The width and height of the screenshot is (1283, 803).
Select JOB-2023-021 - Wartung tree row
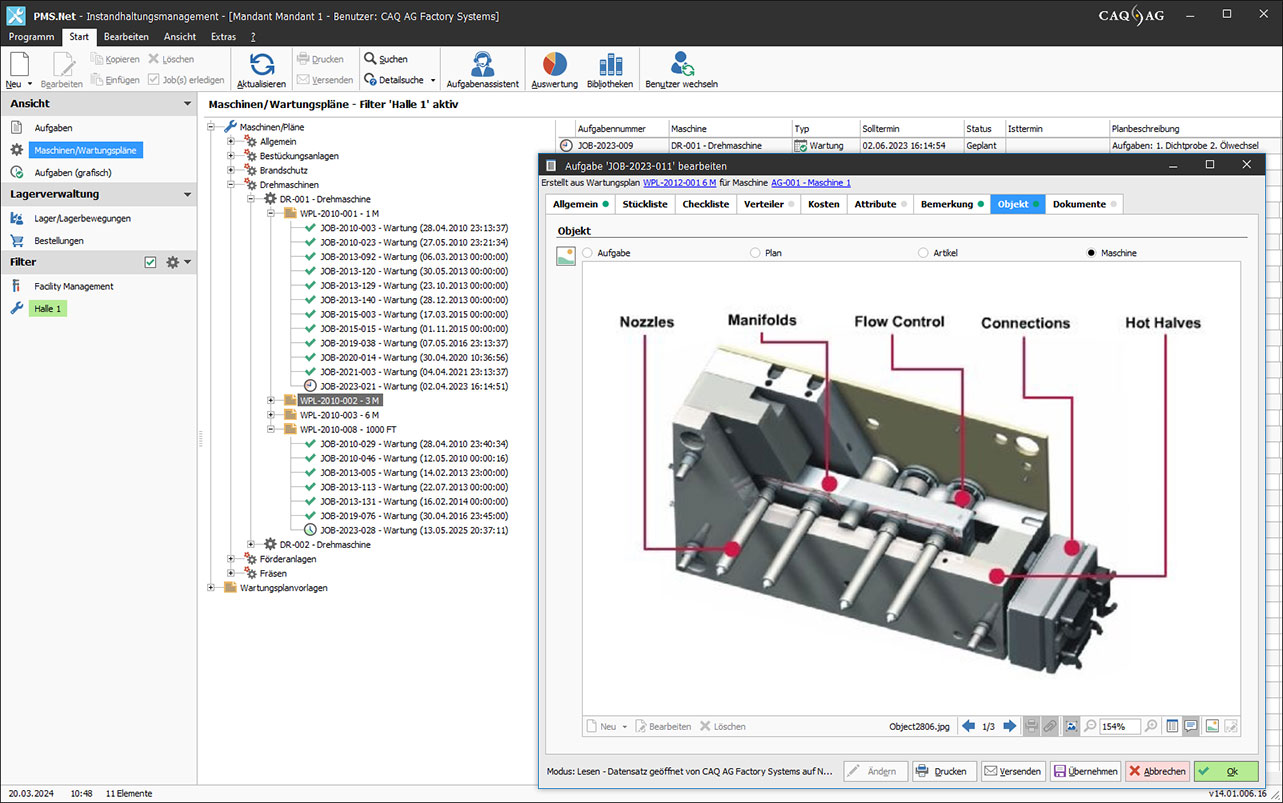point(414,386)
